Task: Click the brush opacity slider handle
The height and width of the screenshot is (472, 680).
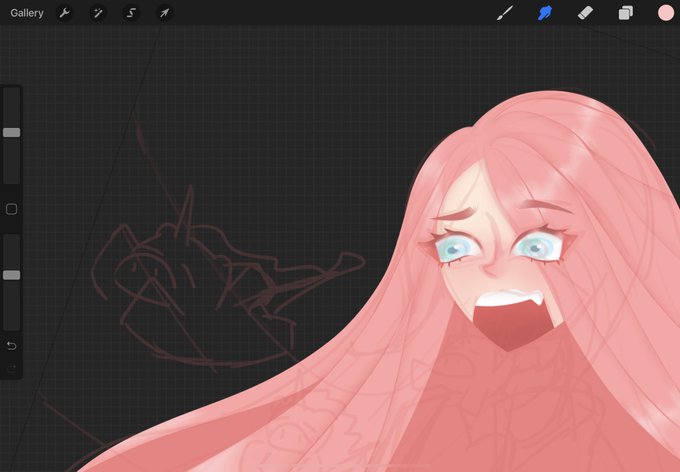Action: tap(12, 275)
